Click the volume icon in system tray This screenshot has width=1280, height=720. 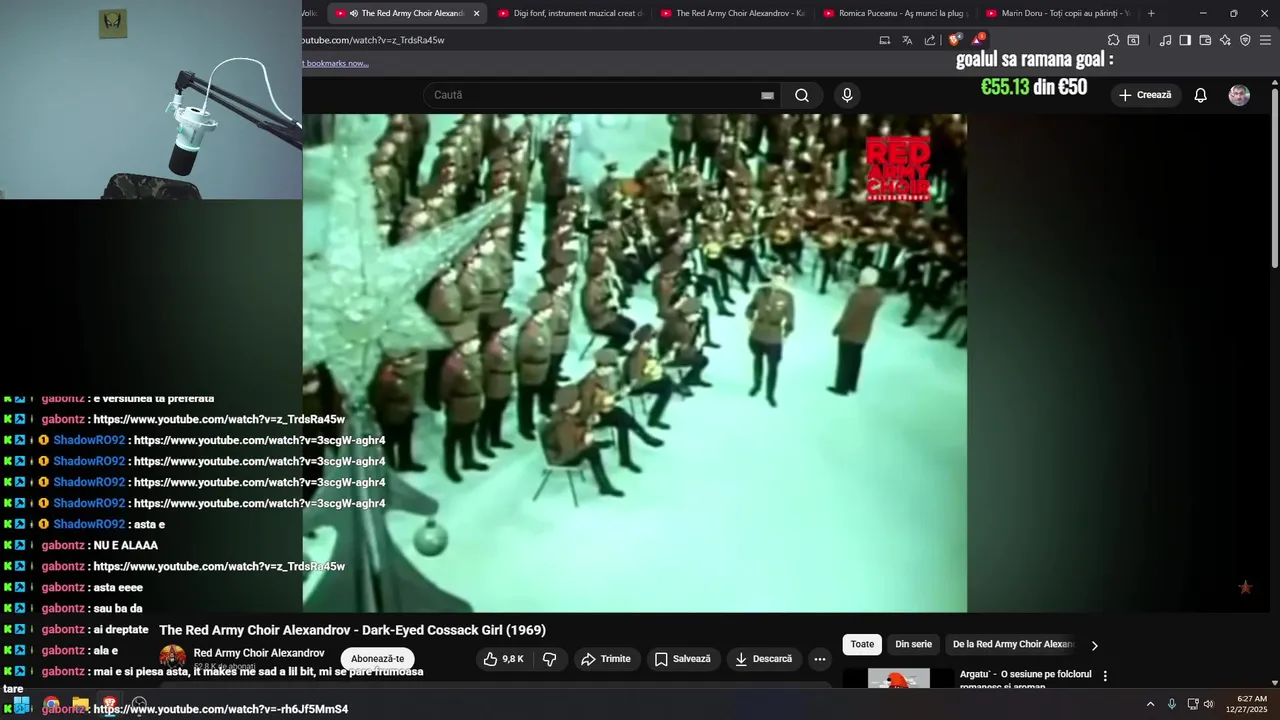click(1209, 704)
